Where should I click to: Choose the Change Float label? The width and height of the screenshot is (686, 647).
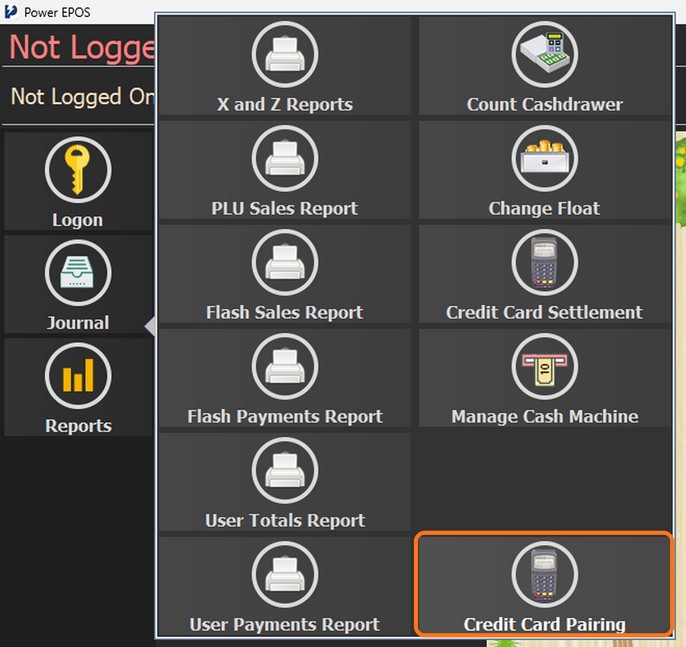point(545,209)
